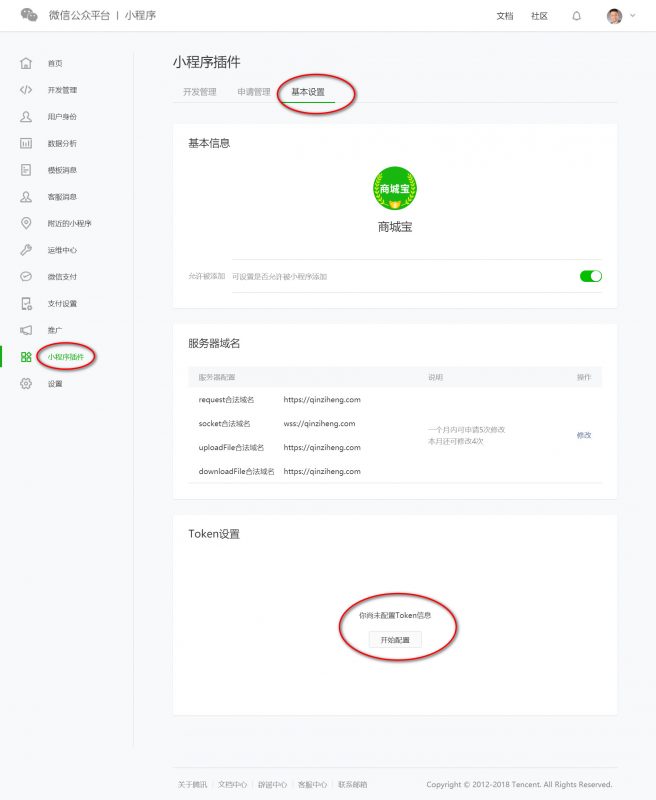Viewport: 656px width, 800px height.
Task: Click the 本月还可修改4次 note
Action: pos(456,441)
